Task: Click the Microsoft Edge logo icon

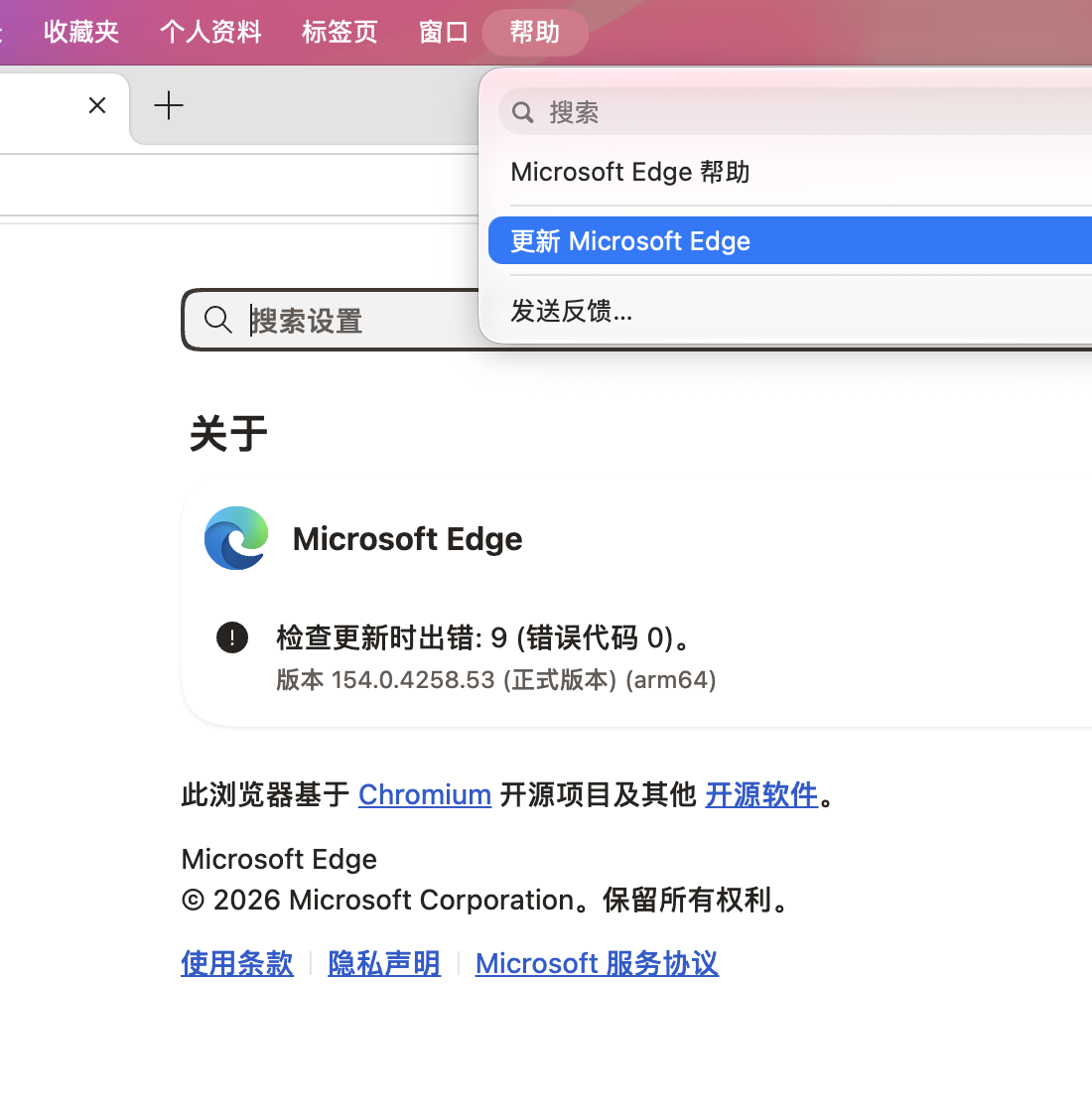Action: point(236,538)
